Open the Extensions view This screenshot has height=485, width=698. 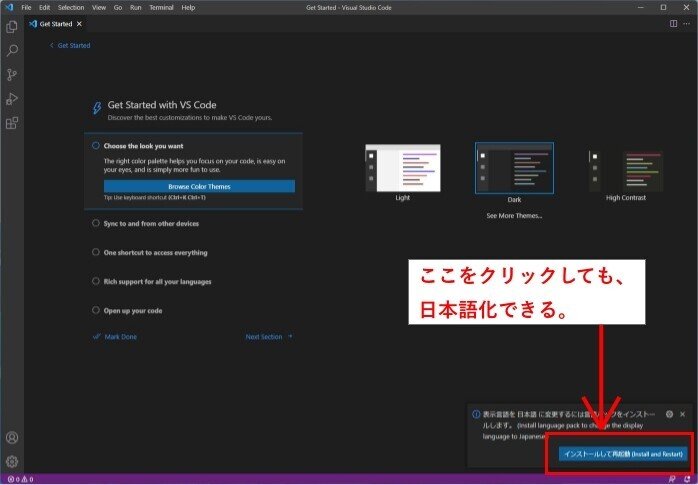click(12, 122)
